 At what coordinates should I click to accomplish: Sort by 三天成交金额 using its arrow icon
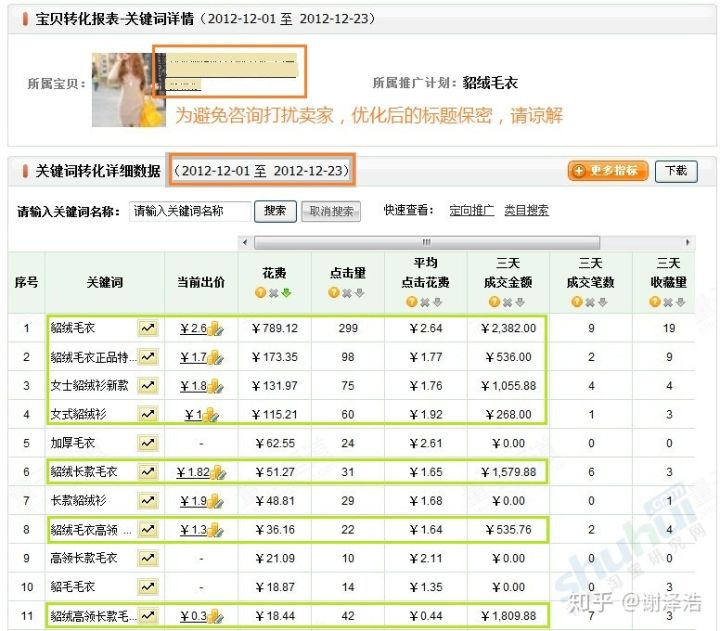(521, 303)
